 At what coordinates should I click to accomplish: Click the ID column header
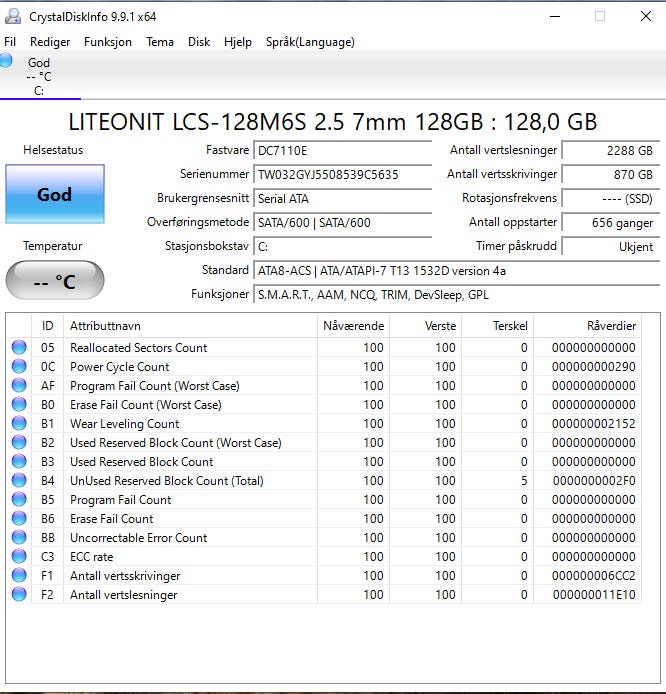(x=47, y=326)
